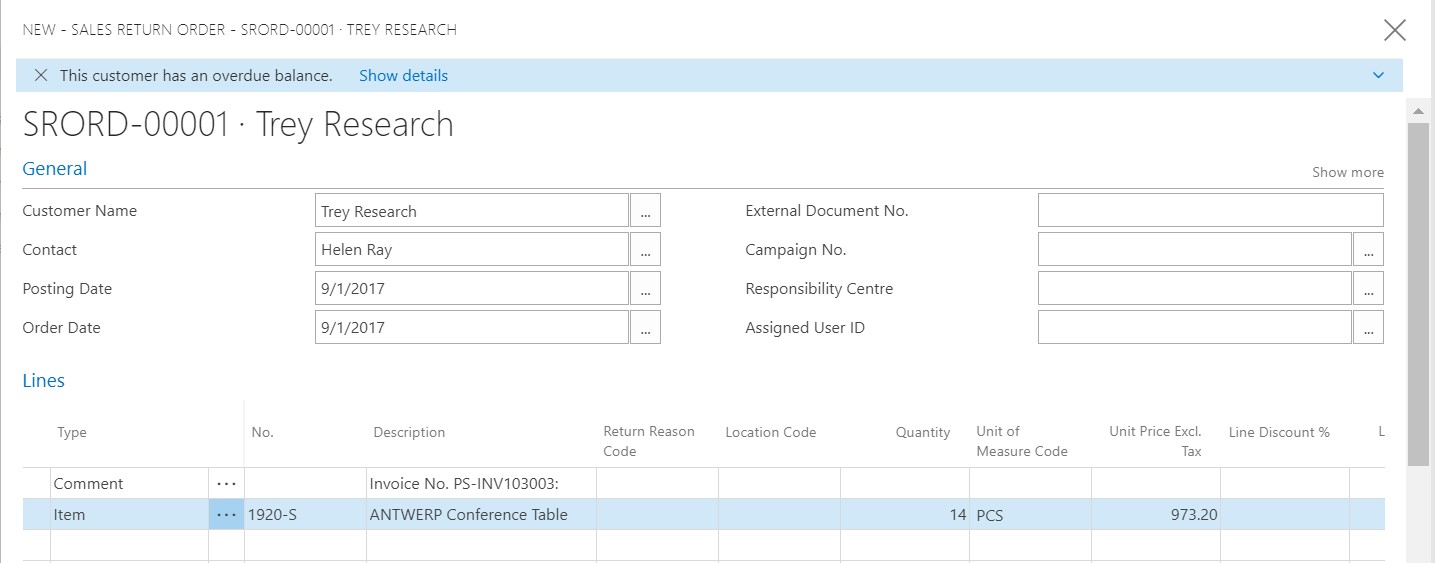
Task: Select the Item type cell
Action: tap(130, 515)
